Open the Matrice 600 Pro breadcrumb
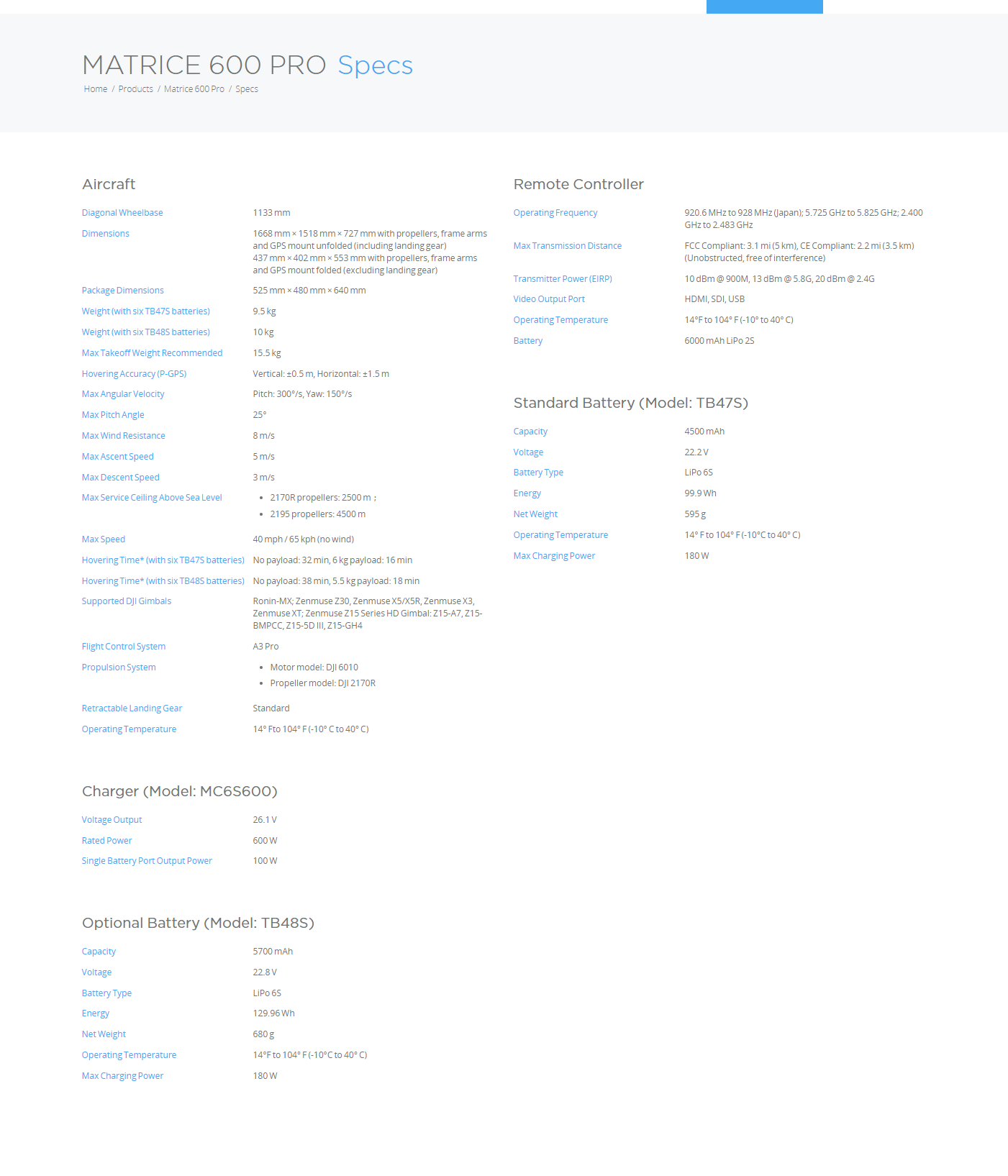Viewport: 1008px width, 1176px height. point(194,89)
